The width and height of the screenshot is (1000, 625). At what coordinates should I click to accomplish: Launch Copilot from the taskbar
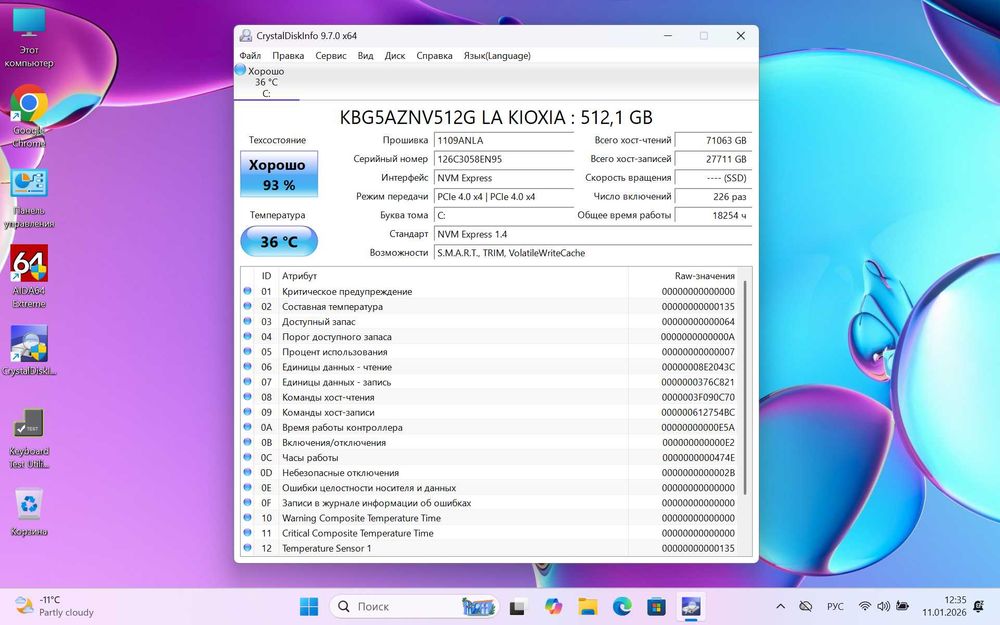click(x=552, y=606)
